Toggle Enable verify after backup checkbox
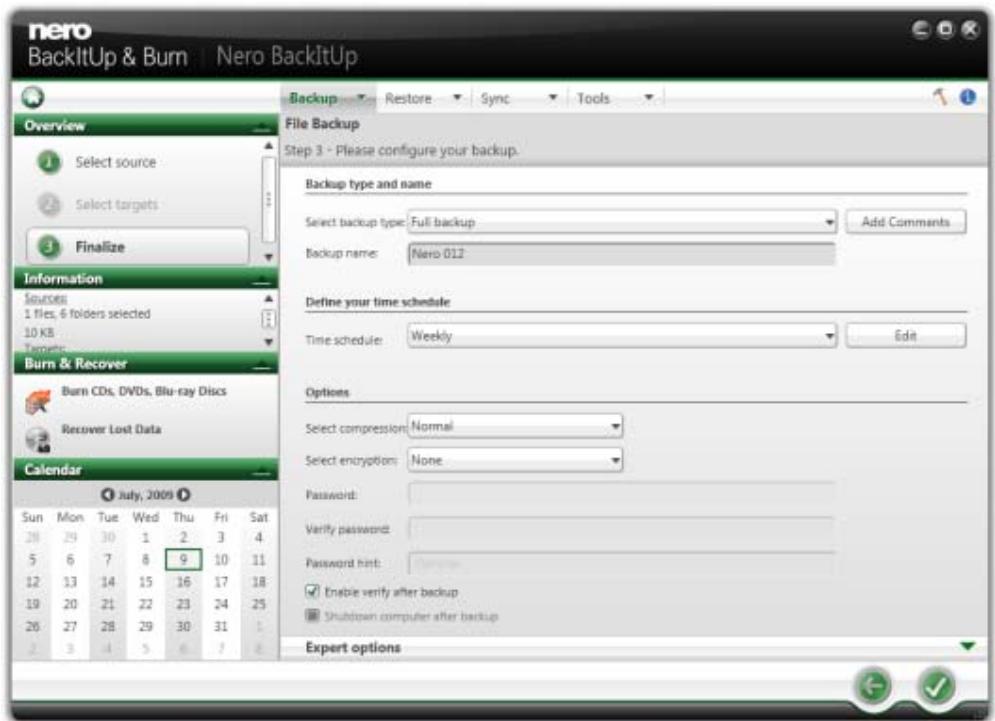This screenshot has height=721, width=995. coord(312,592)
